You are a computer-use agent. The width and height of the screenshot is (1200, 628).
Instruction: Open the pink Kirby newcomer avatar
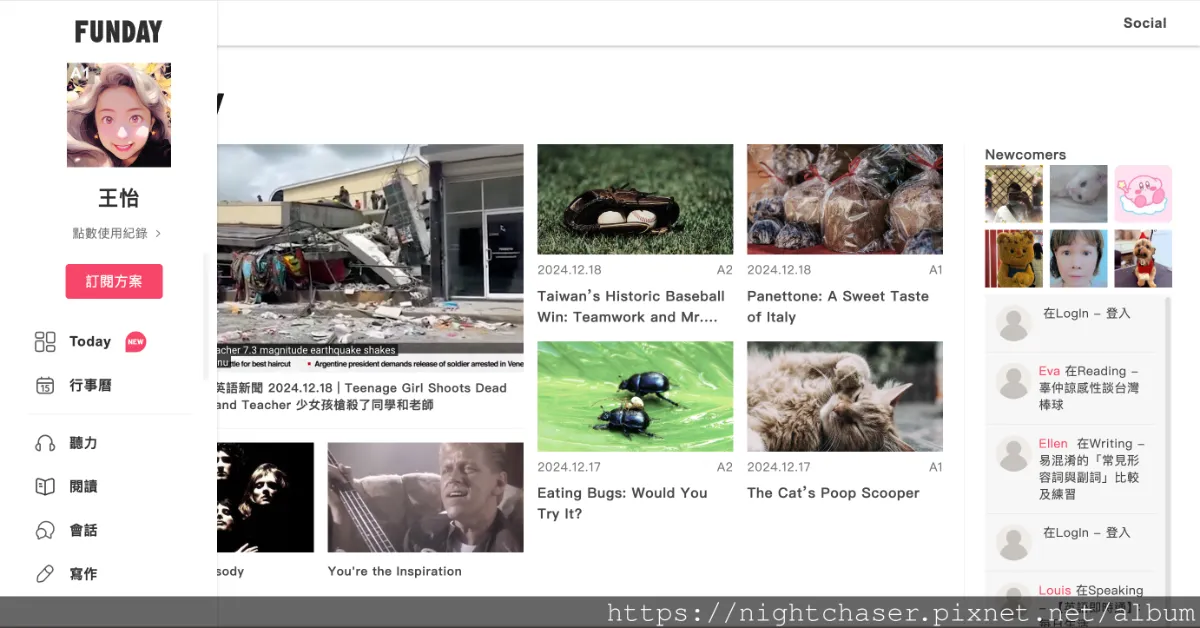(1143, 194)
